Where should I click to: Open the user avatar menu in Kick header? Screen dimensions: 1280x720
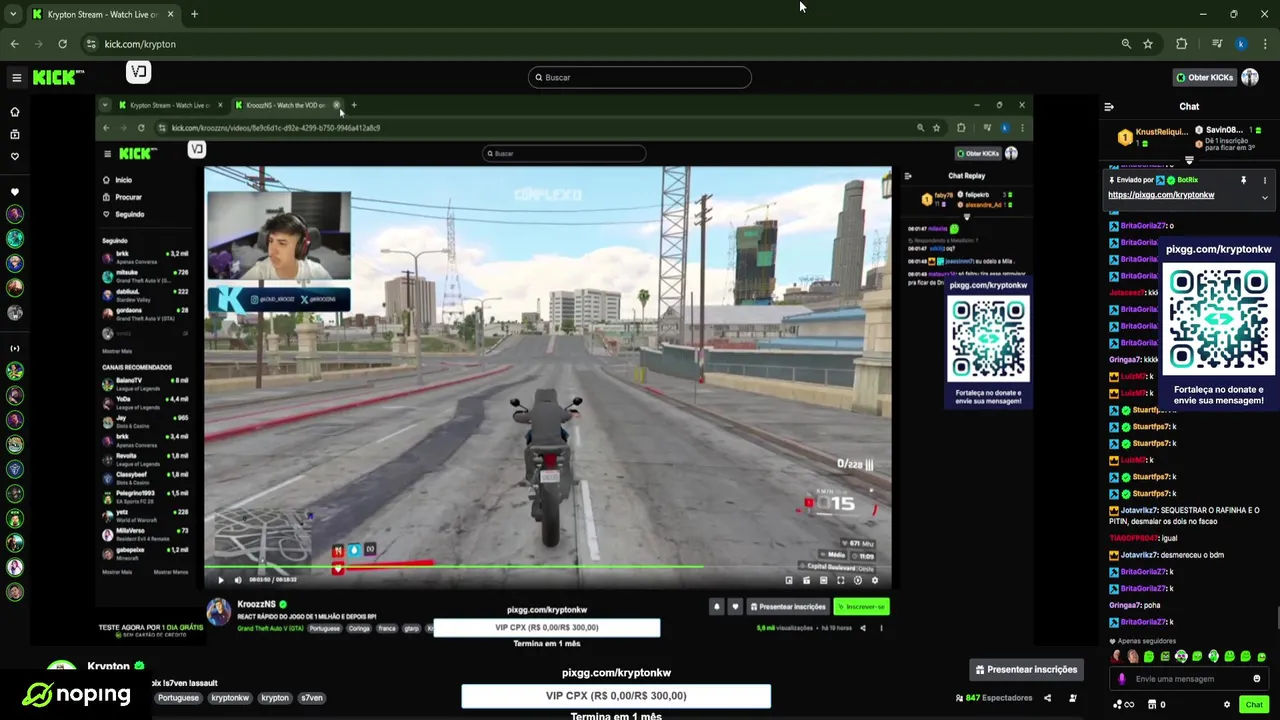coord(1250,77)
